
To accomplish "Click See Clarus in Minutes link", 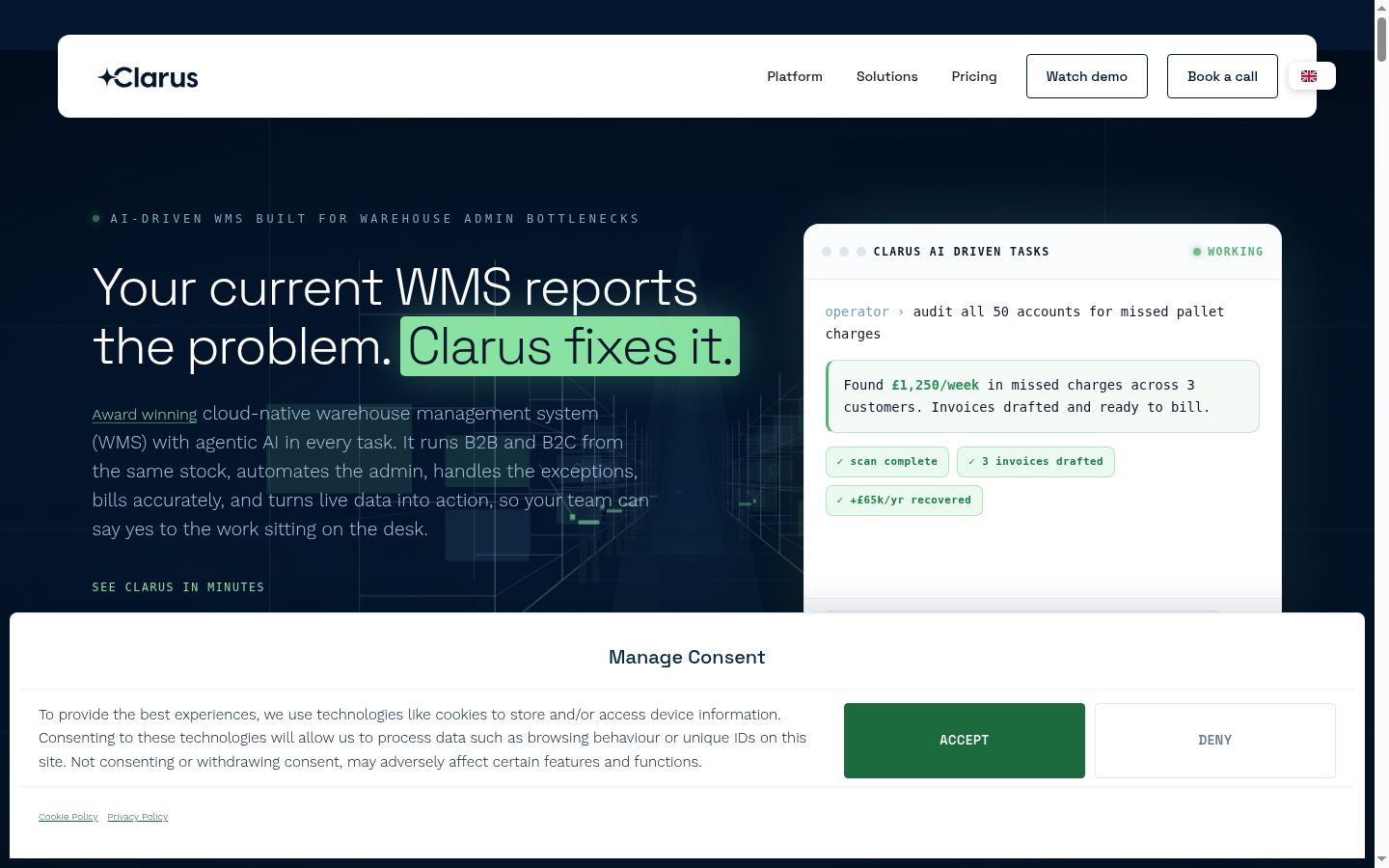I will click(x=178, y=587).
